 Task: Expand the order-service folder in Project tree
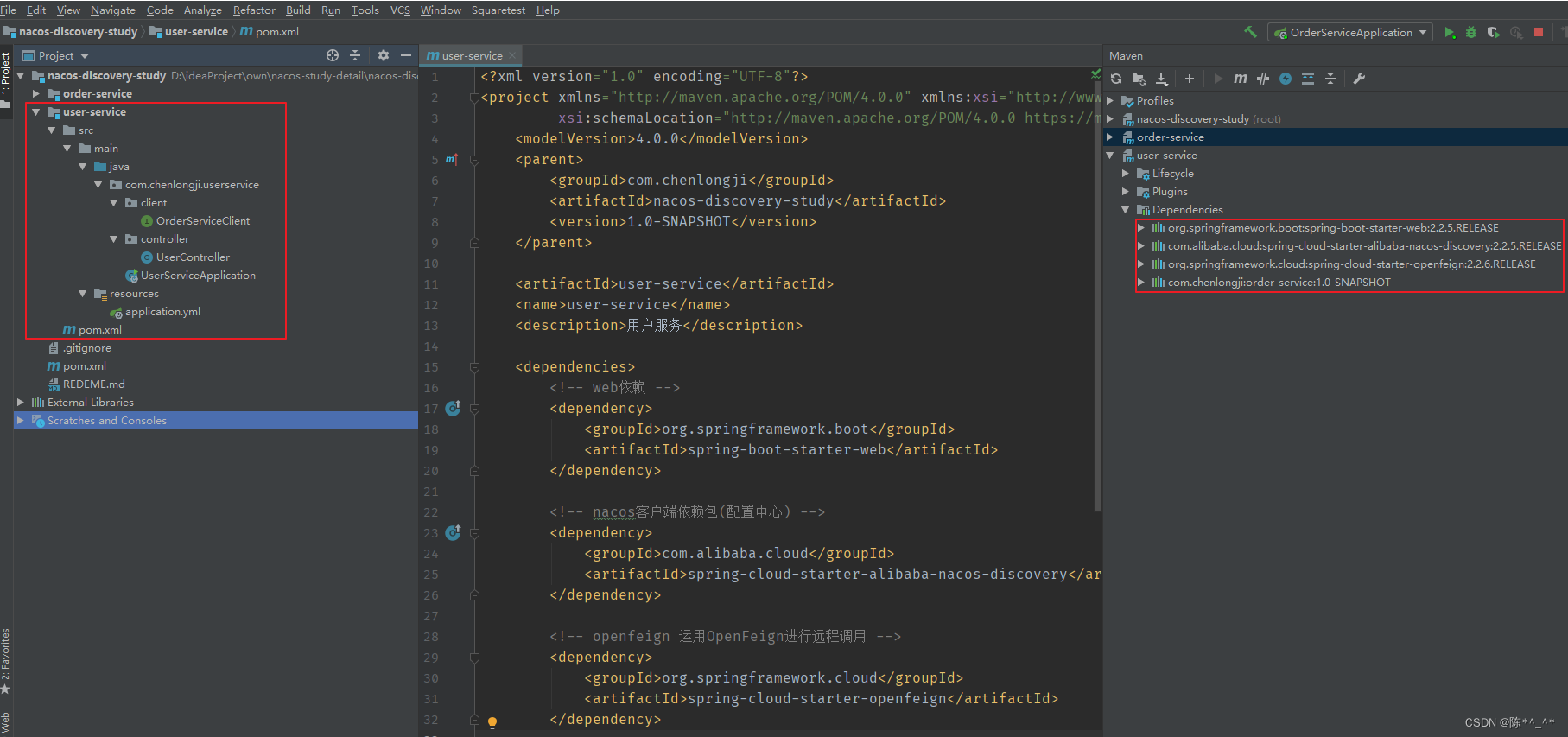(x=35, y=93)
